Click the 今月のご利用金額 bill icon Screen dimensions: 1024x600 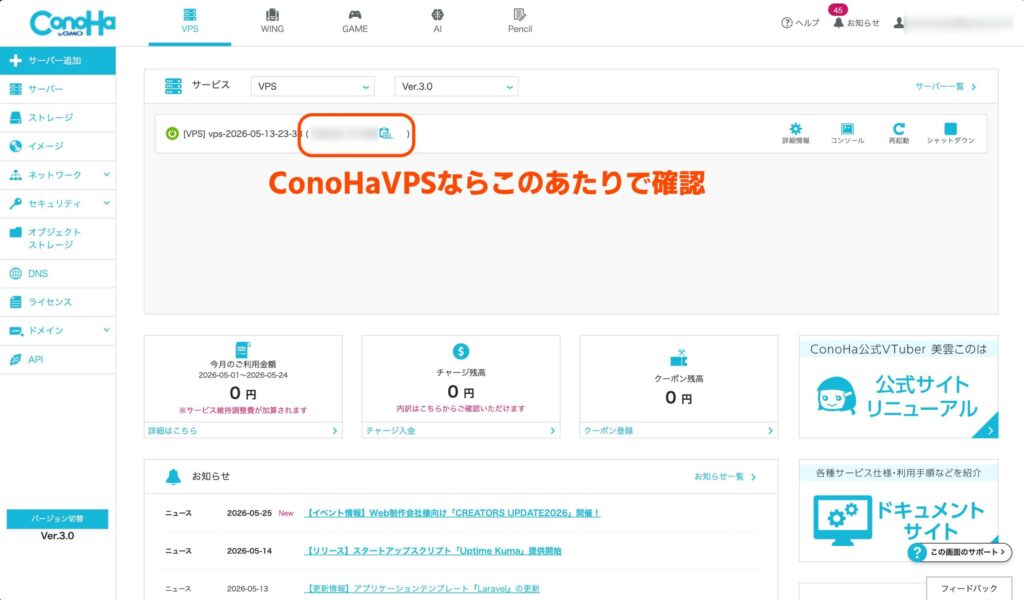coord(242,349)
